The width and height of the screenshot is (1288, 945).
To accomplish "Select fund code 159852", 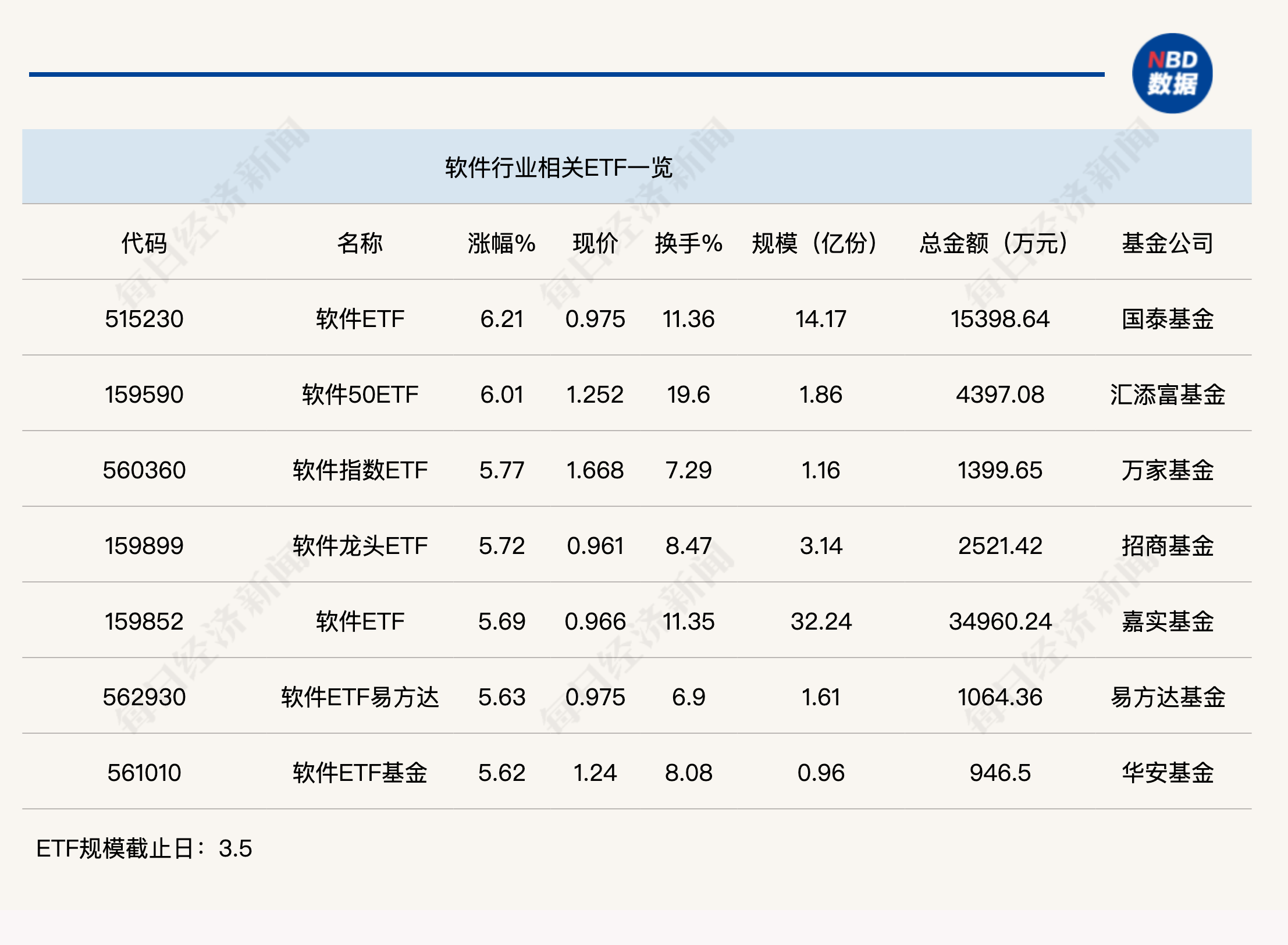I will tap(144, 621).
